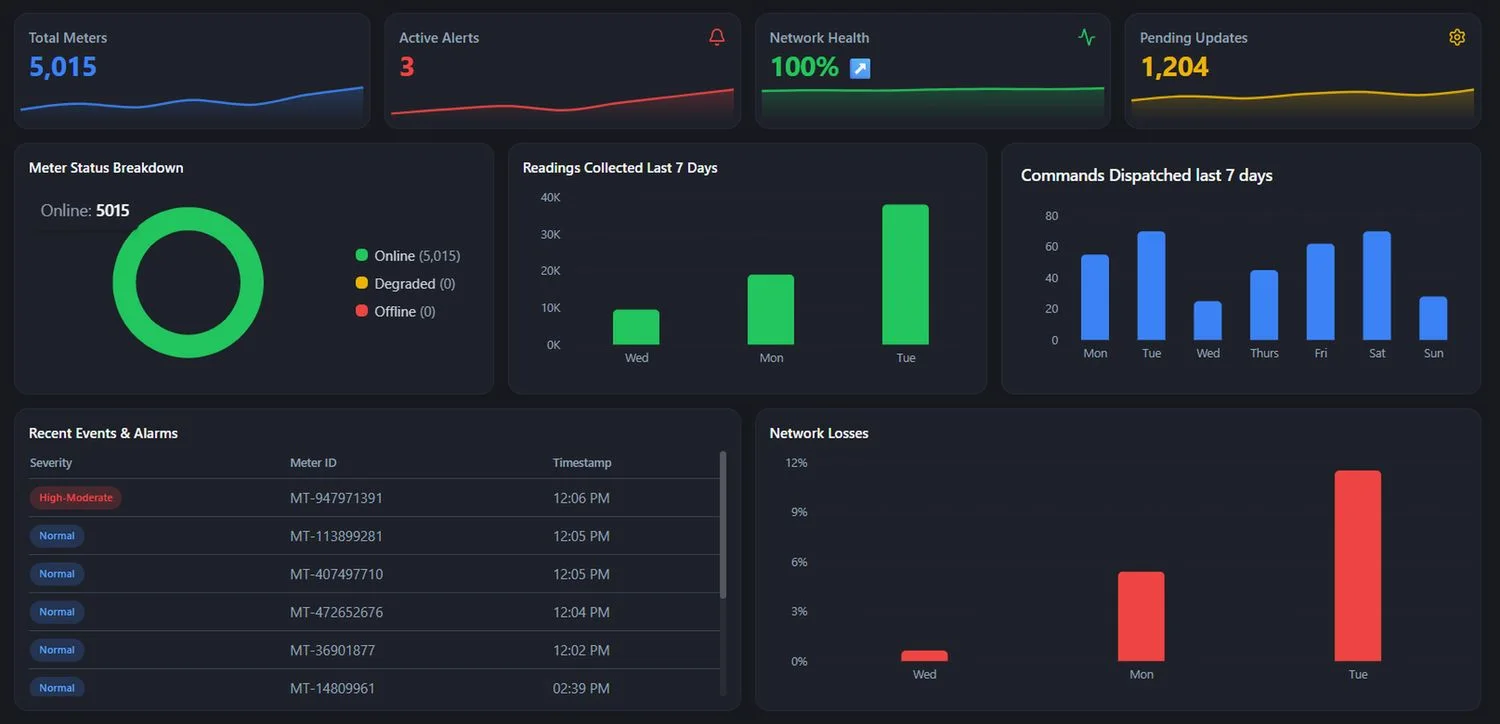Click the Active Alerts bell icon
The image size is (1500, 724).
pos(717,37)
